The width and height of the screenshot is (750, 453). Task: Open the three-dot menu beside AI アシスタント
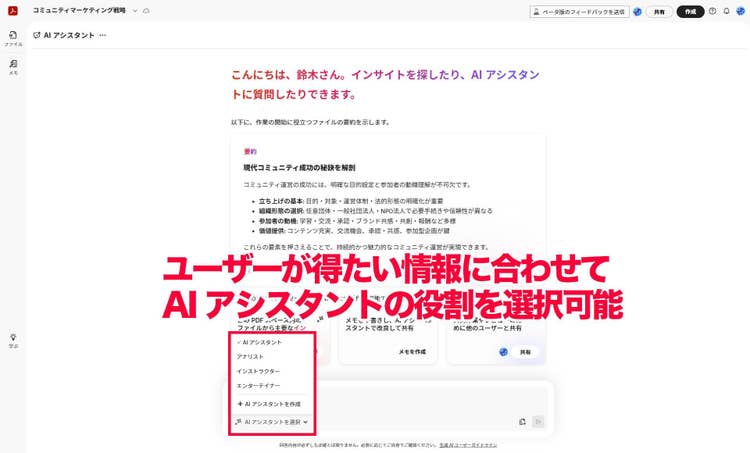(x=102, y=35)
